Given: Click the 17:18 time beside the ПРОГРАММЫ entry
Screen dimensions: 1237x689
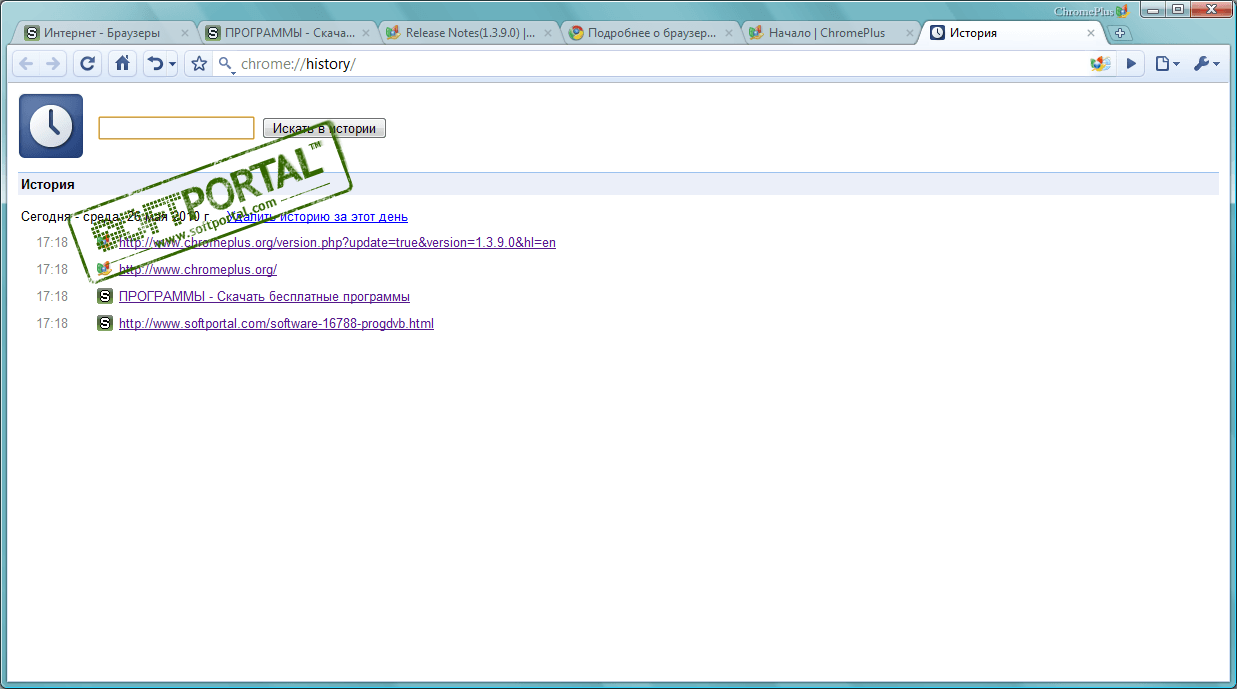Looking at the screenshot, I should pos(52,296).
